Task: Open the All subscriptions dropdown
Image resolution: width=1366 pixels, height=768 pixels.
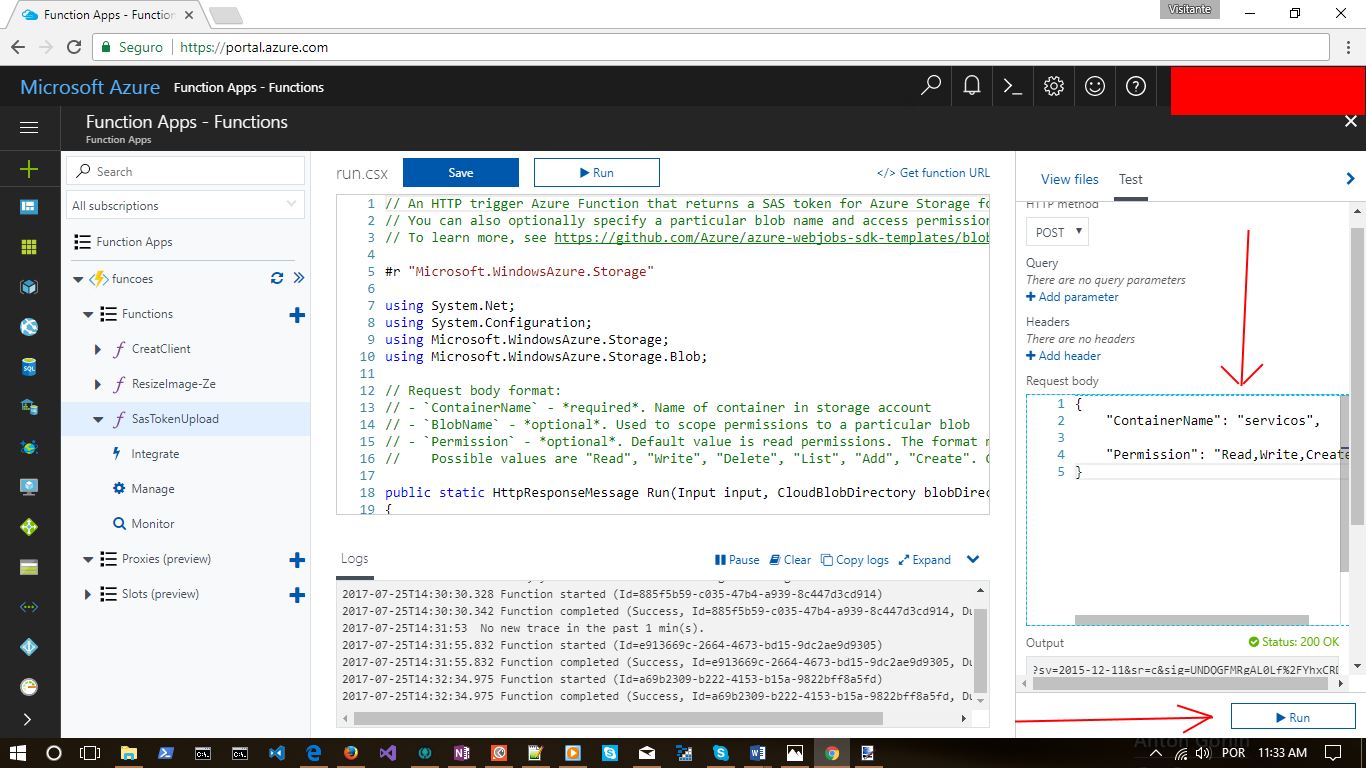Action: click(185, 205)
